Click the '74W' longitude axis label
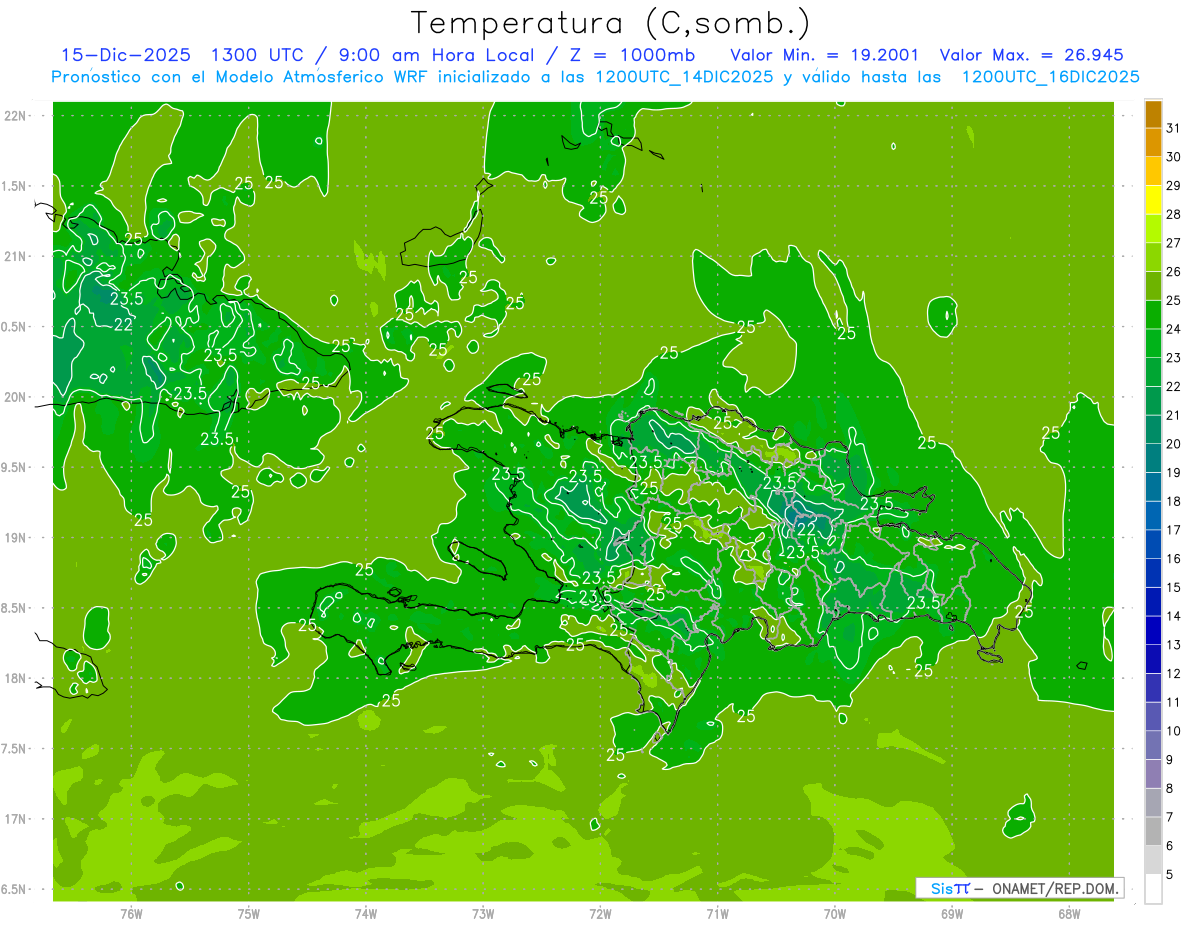 tap(366, 913)
